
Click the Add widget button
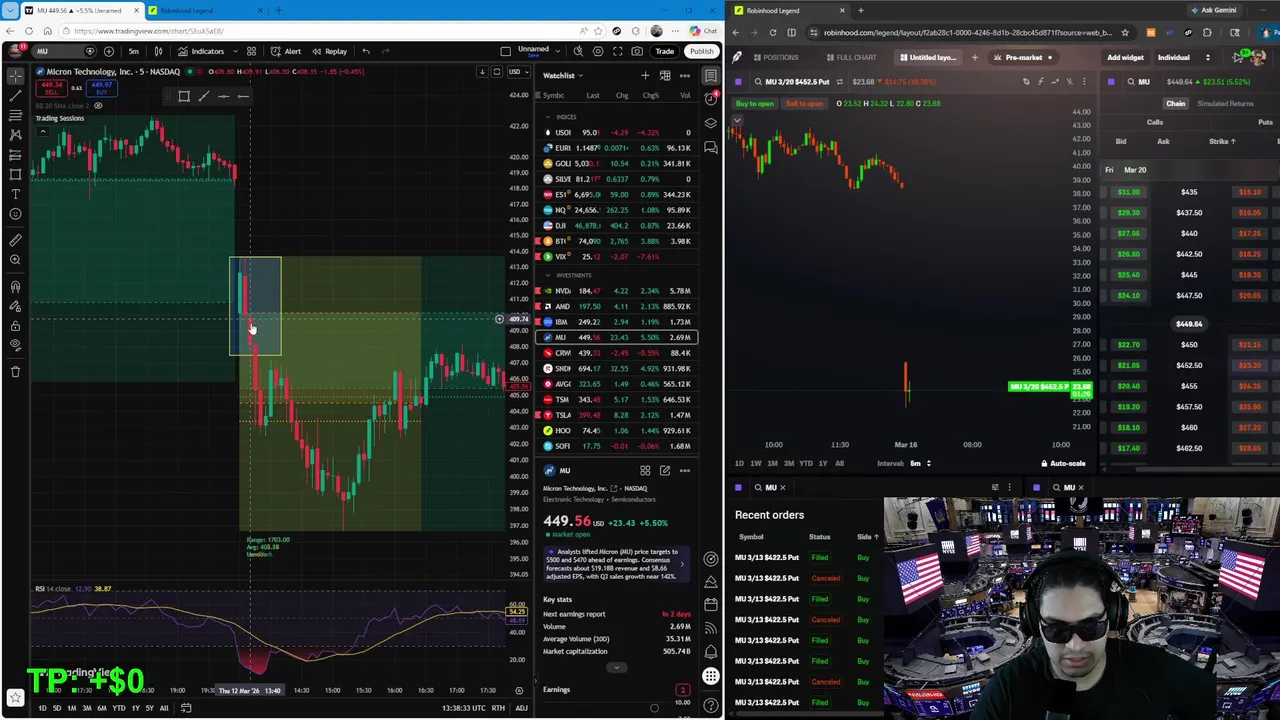click(1125, 58)
